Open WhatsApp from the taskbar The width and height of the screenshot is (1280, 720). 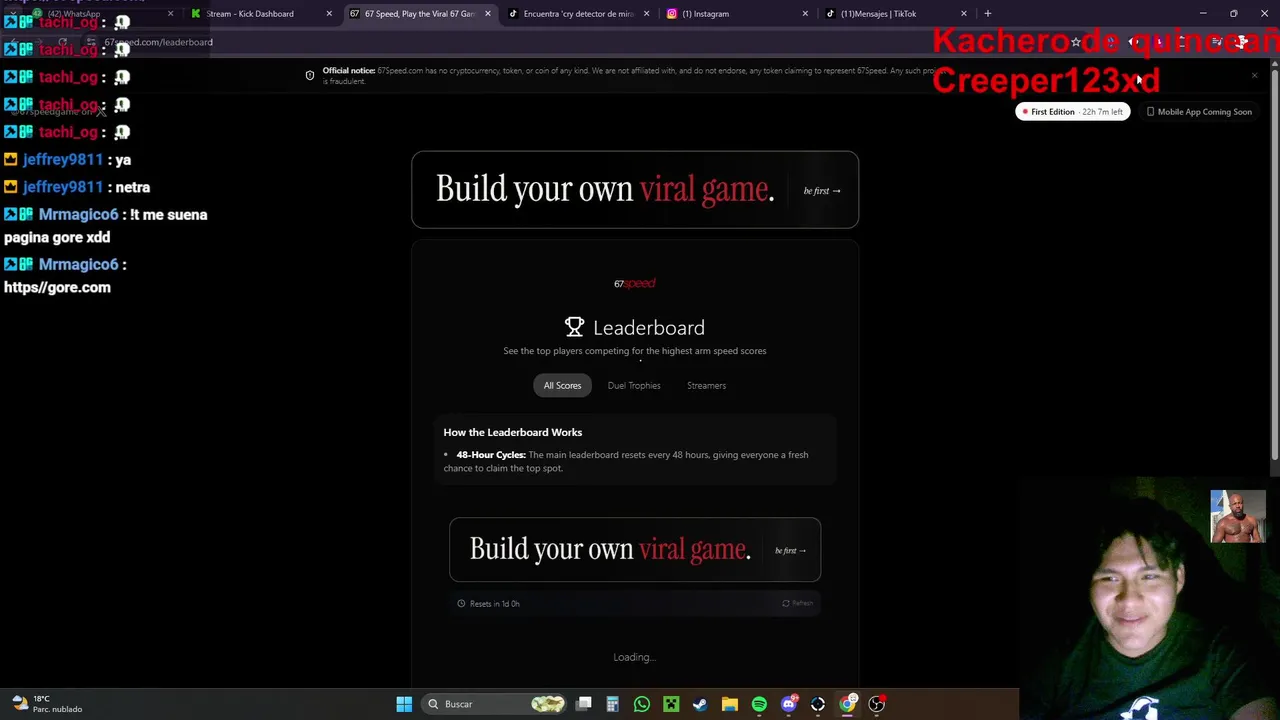pyautogui.click(x=642, y=704)
